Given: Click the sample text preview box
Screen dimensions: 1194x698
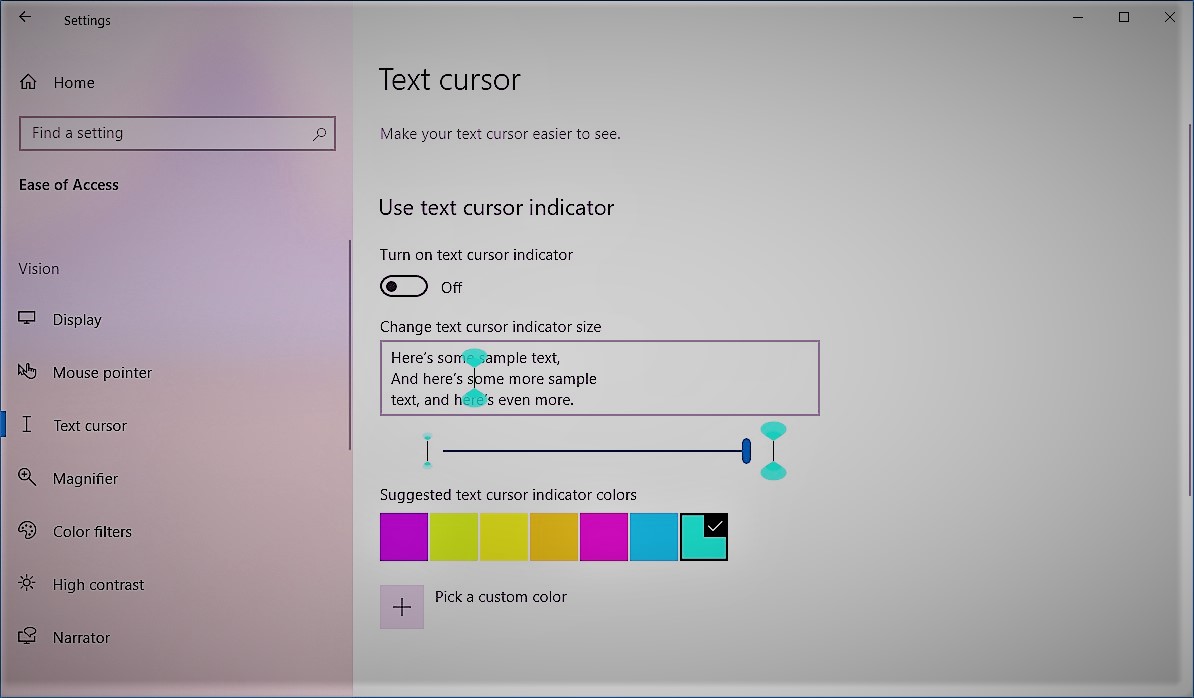Looking at the screenshot, I should [x=600, y=378].
